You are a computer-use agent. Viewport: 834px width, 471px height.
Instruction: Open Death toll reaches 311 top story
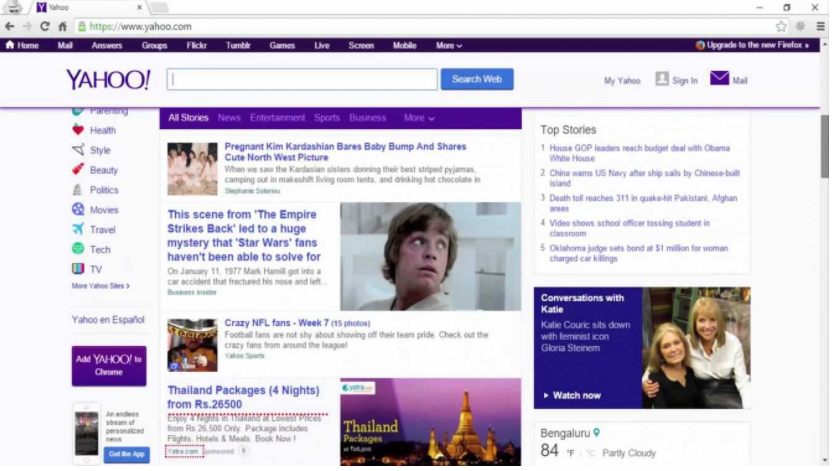643,203
